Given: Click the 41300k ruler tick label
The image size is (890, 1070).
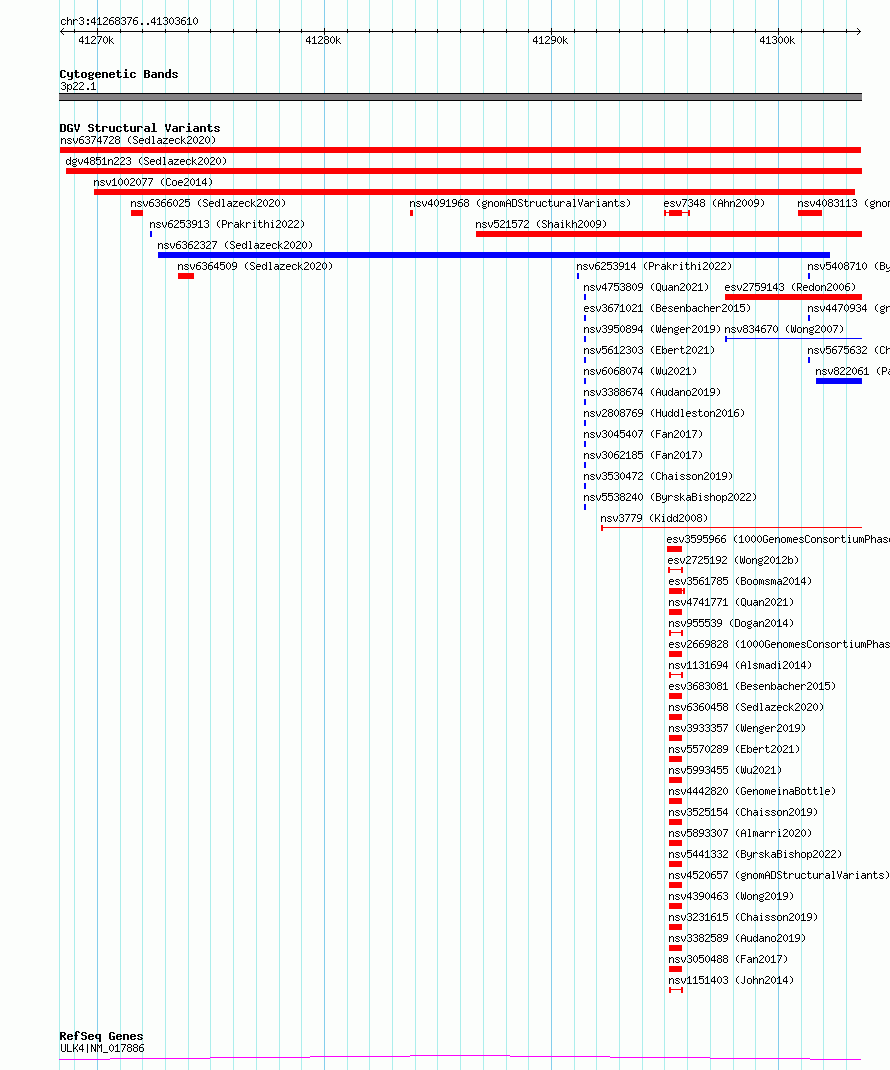Looking at the screenshot, I should [777, 40].
